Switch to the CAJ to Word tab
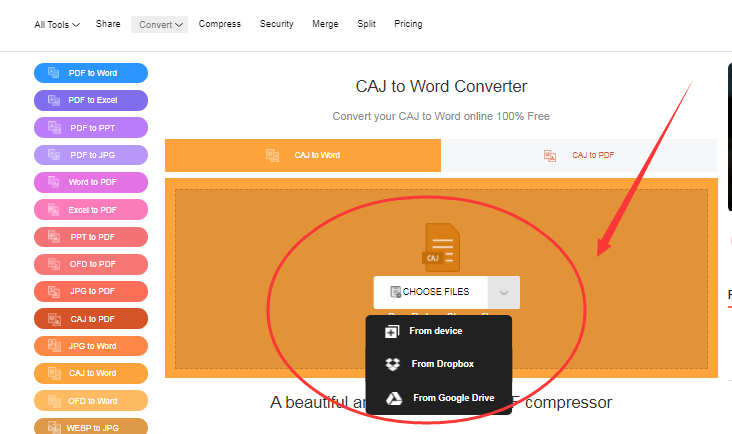This screenshot has height=434, width=732. [x=303, y=155]
